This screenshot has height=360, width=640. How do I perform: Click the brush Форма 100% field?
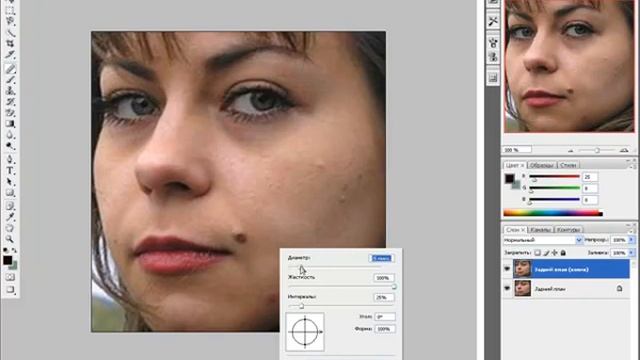coord(385,329)
